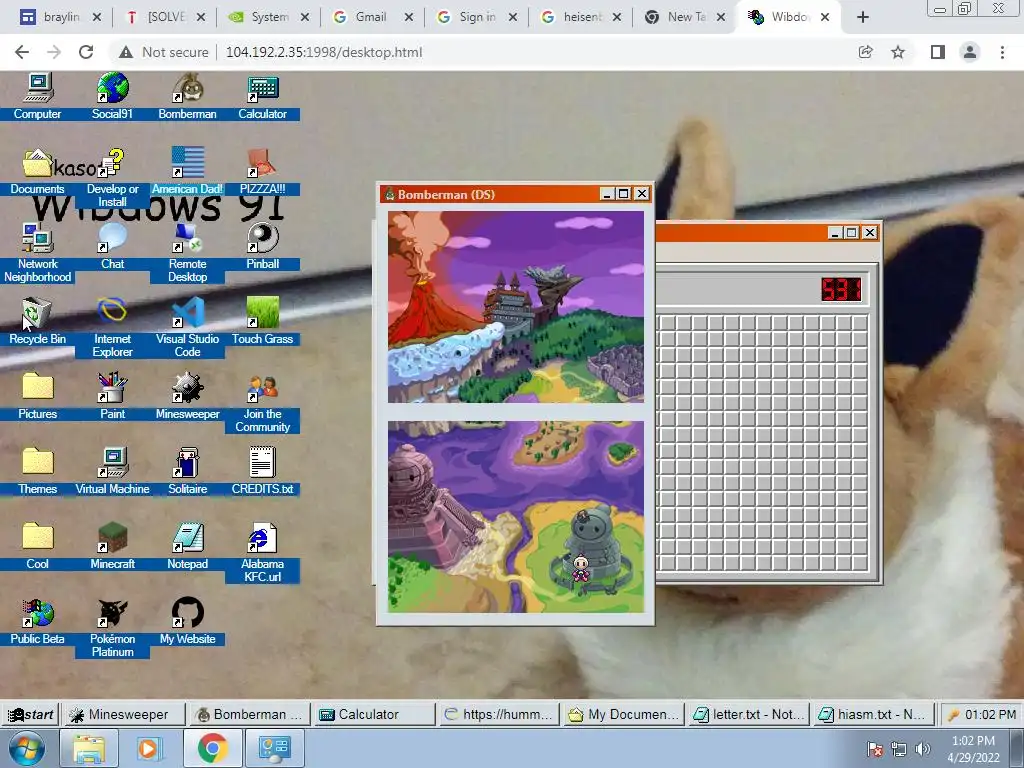
Task: Open the Themes folder
Action: (37, 472)
